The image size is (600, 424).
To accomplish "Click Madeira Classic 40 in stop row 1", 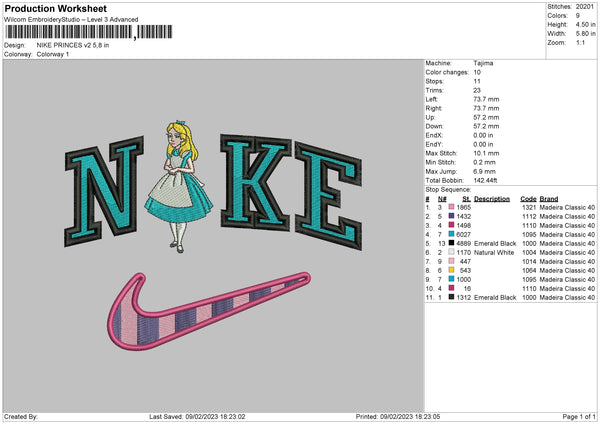I will click(x=567, y=207).
